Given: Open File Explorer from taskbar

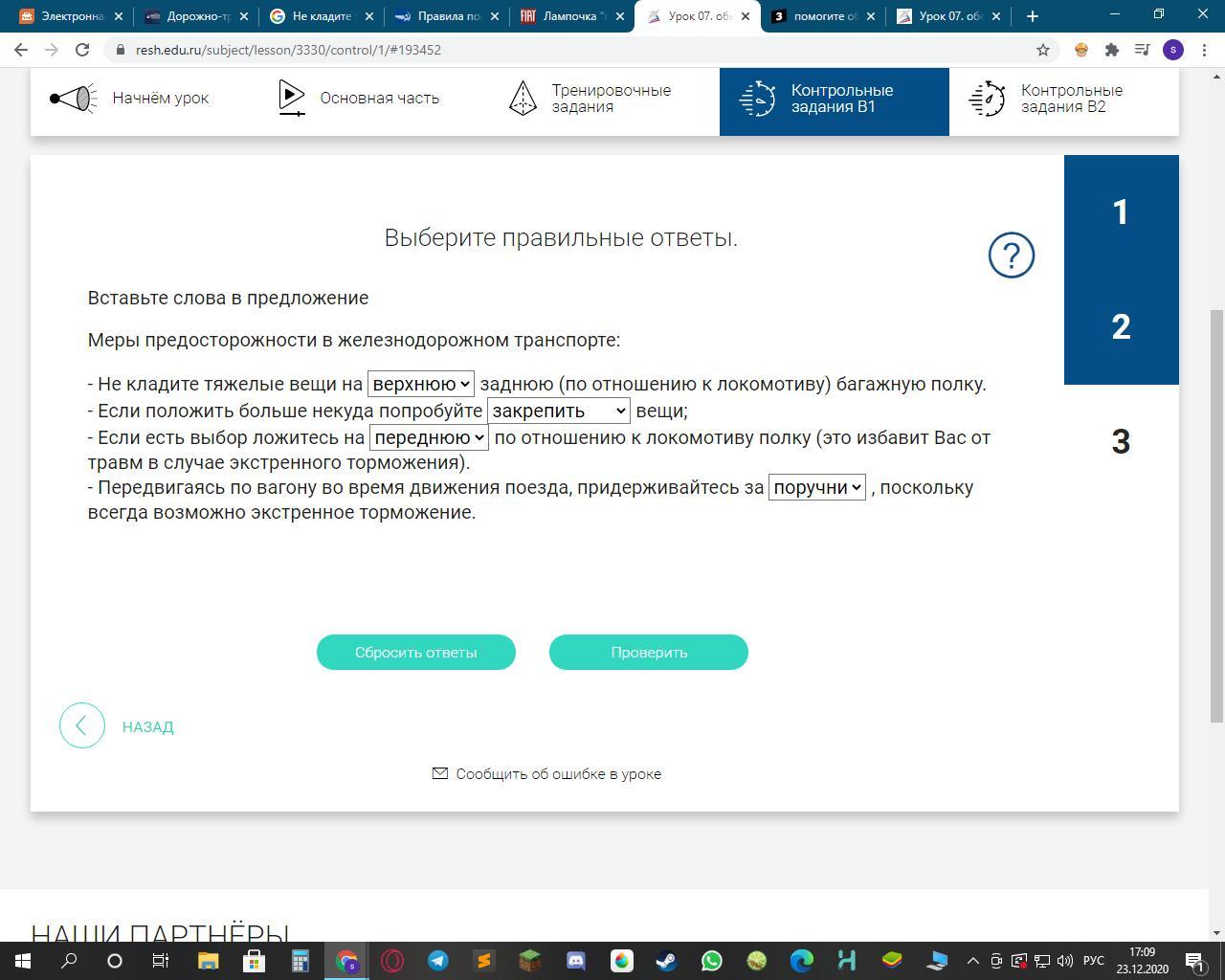Looking at the screenshot, I should click(x=208, y=961).
